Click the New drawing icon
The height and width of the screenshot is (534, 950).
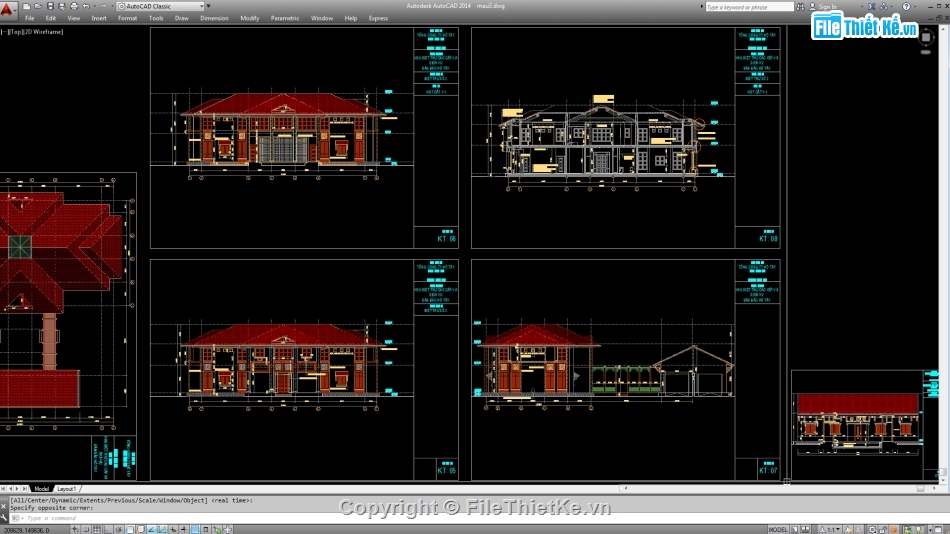(x=27, y=6)
